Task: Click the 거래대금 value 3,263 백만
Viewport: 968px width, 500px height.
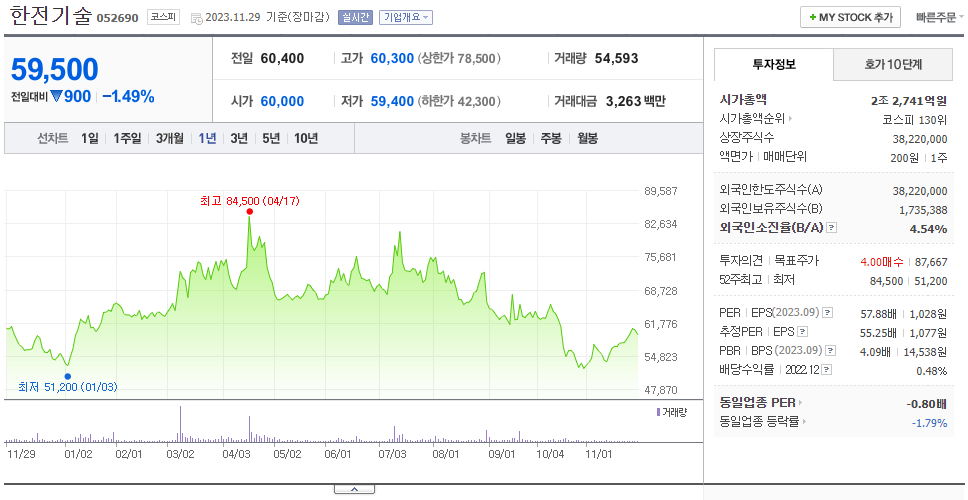Action: click(635, 101)
